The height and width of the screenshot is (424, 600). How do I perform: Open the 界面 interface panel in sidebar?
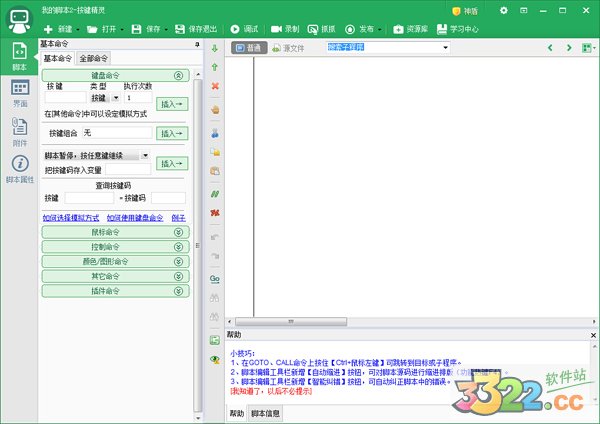pos(19,94)
